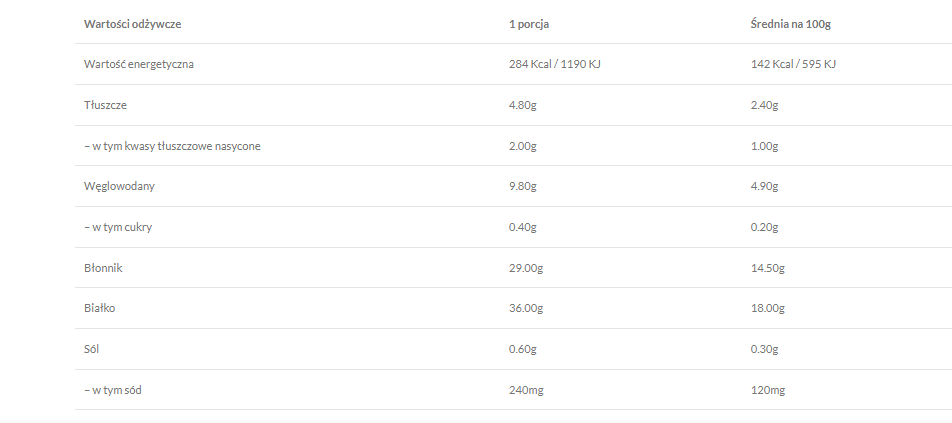
Task: Click the 1.00g saturated fat value
Action: (764, 146)
